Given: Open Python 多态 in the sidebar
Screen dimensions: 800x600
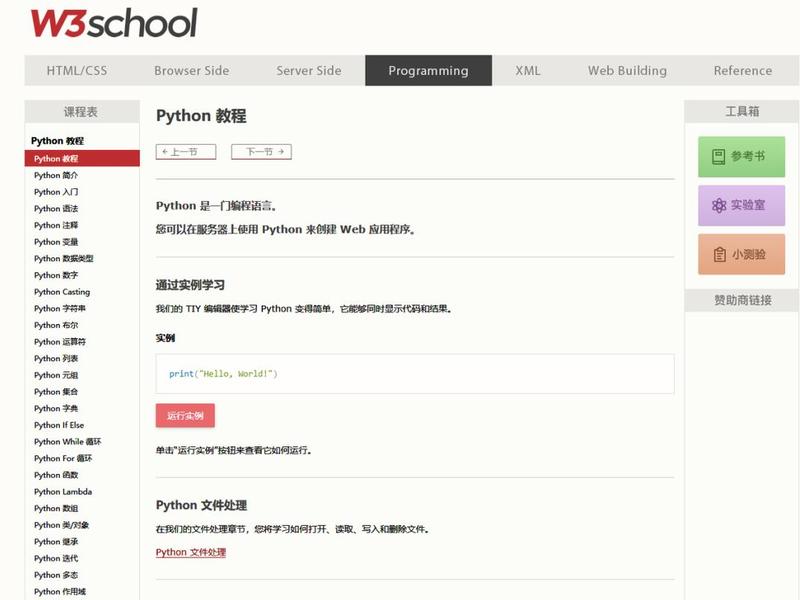Looking at the screenshot, I should (56, 575).
